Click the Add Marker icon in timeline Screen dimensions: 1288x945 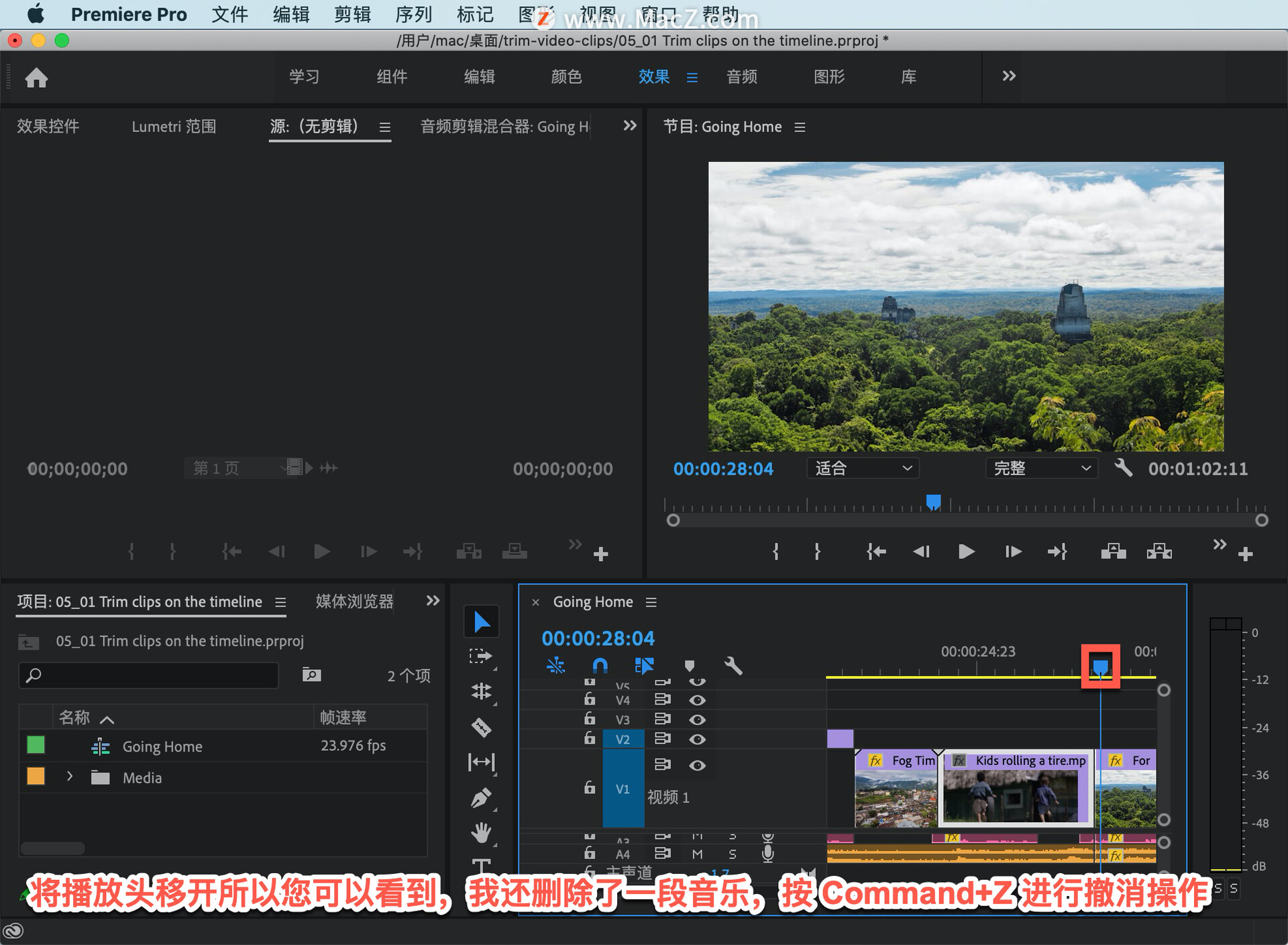pyautogui.click(x=689, y=666)
